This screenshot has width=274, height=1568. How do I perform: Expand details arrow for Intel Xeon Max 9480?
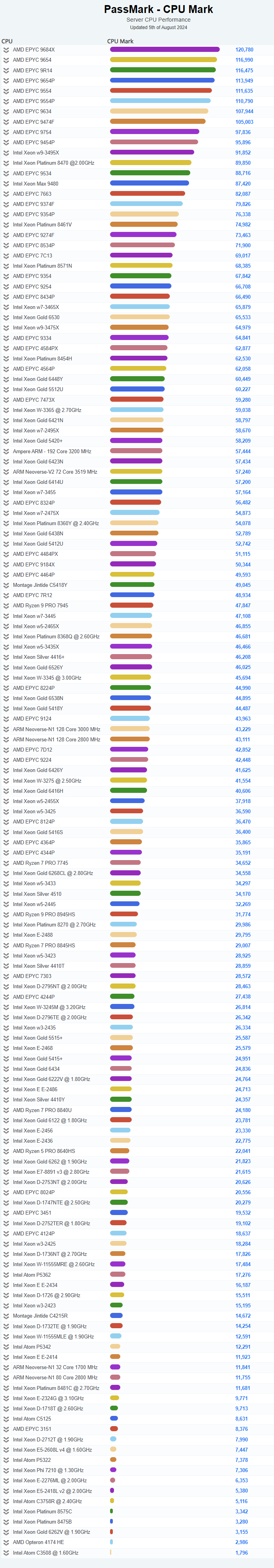6,184
